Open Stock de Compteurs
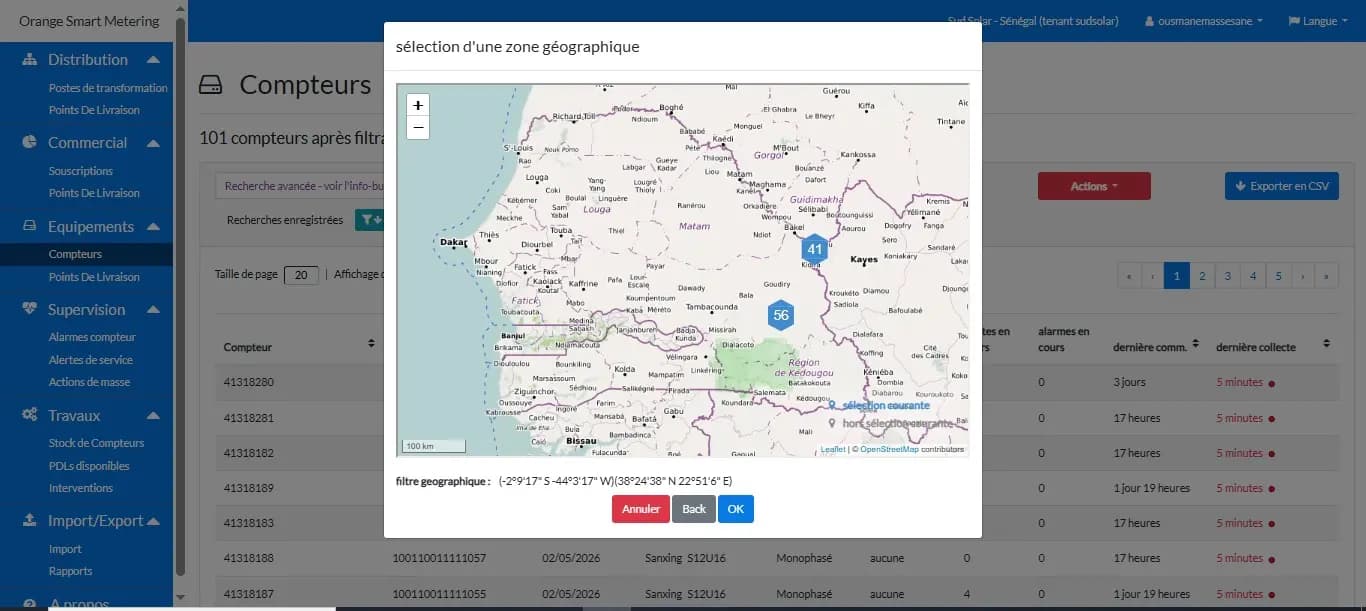This screenshot has height=611, width=1366. tap(96, 443)
